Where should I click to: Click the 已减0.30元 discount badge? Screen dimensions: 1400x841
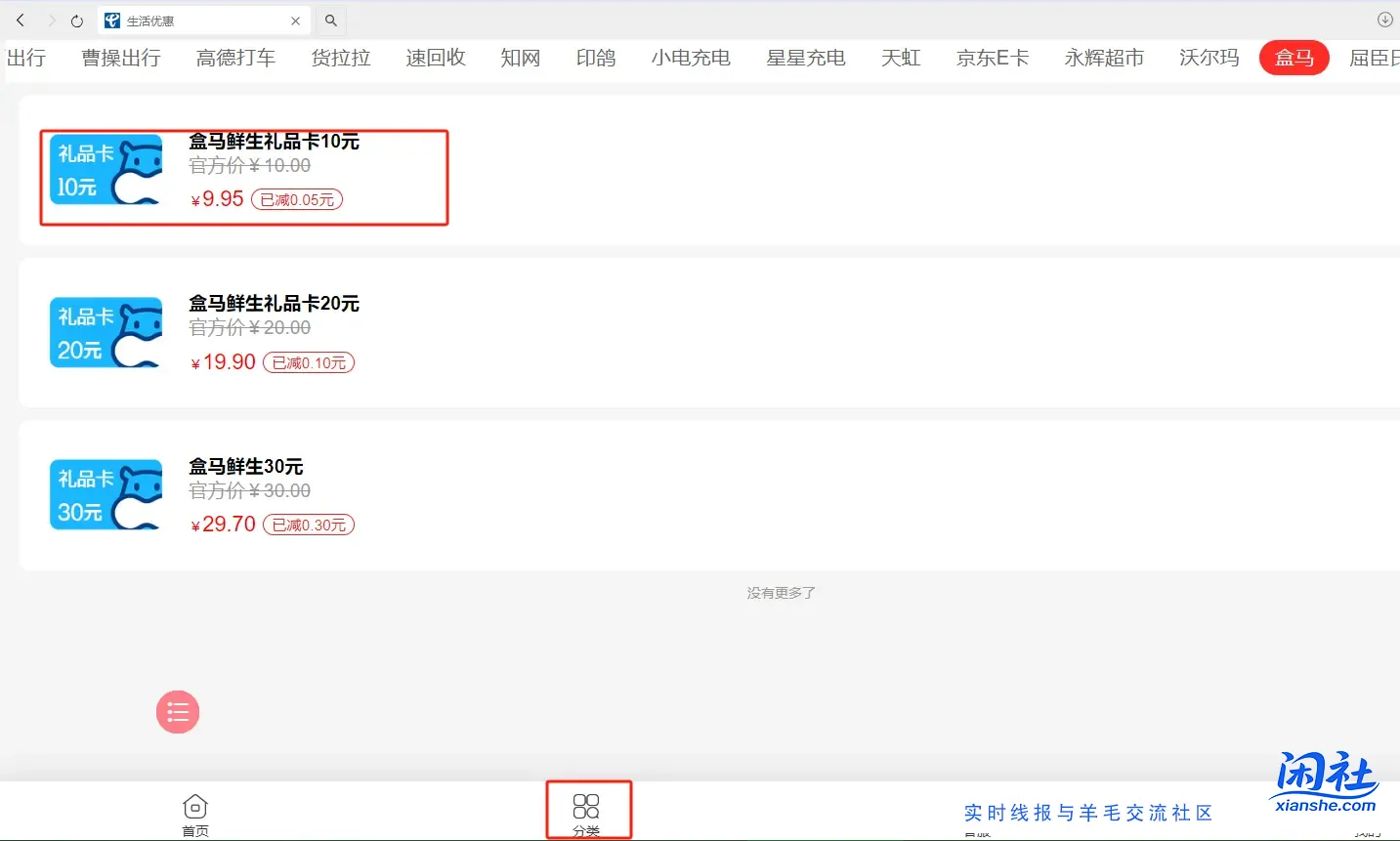pos(308,525)
